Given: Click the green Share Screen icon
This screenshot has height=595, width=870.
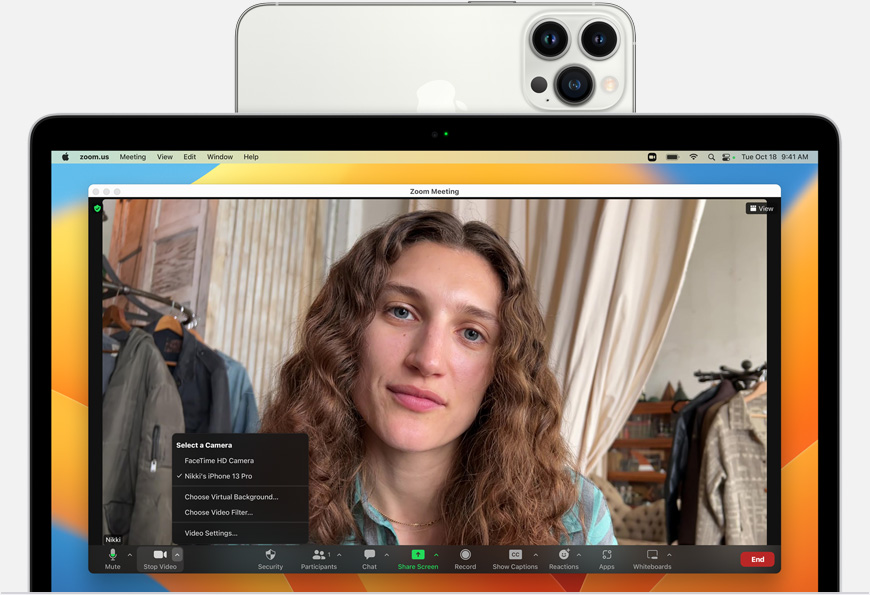Looking at the screenshot, I should [x=418, y=555].
